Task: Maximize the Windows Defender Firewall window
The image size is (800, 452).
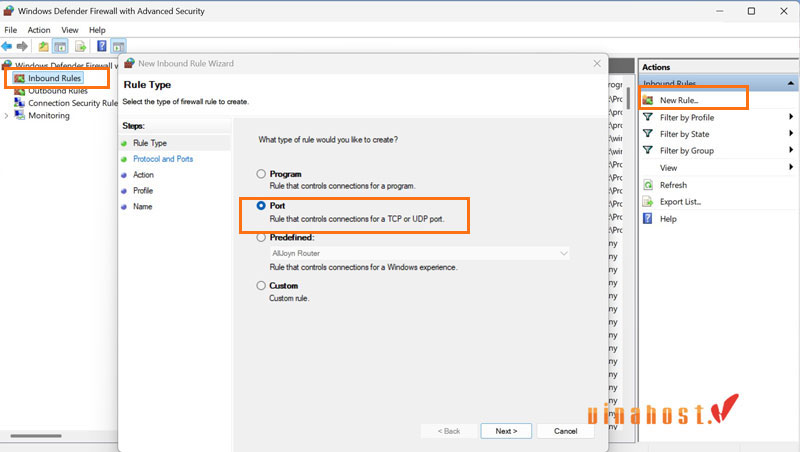Action: click(751, 11)
